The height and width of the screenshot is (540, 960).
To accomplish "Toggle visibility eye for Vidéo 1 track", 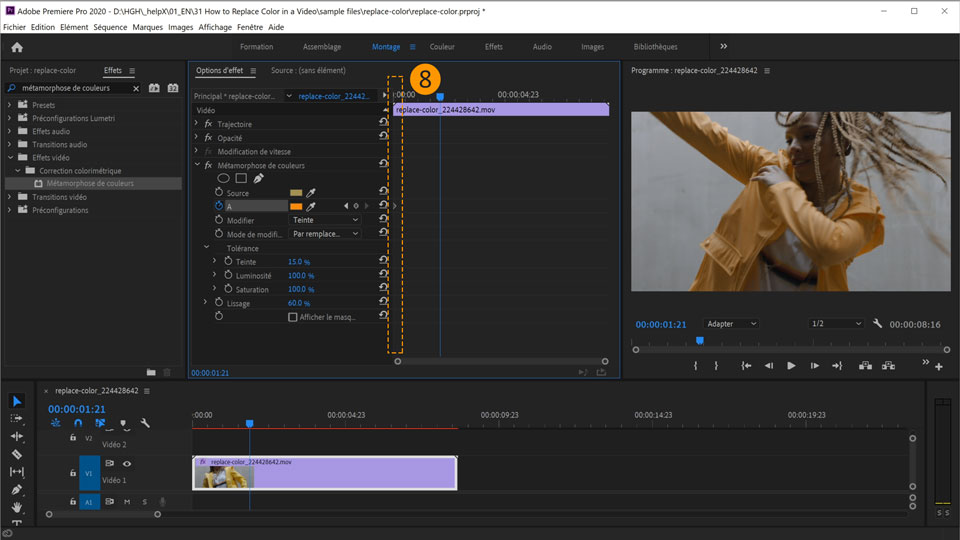I will pyautogui.click(x=127, y=464).
